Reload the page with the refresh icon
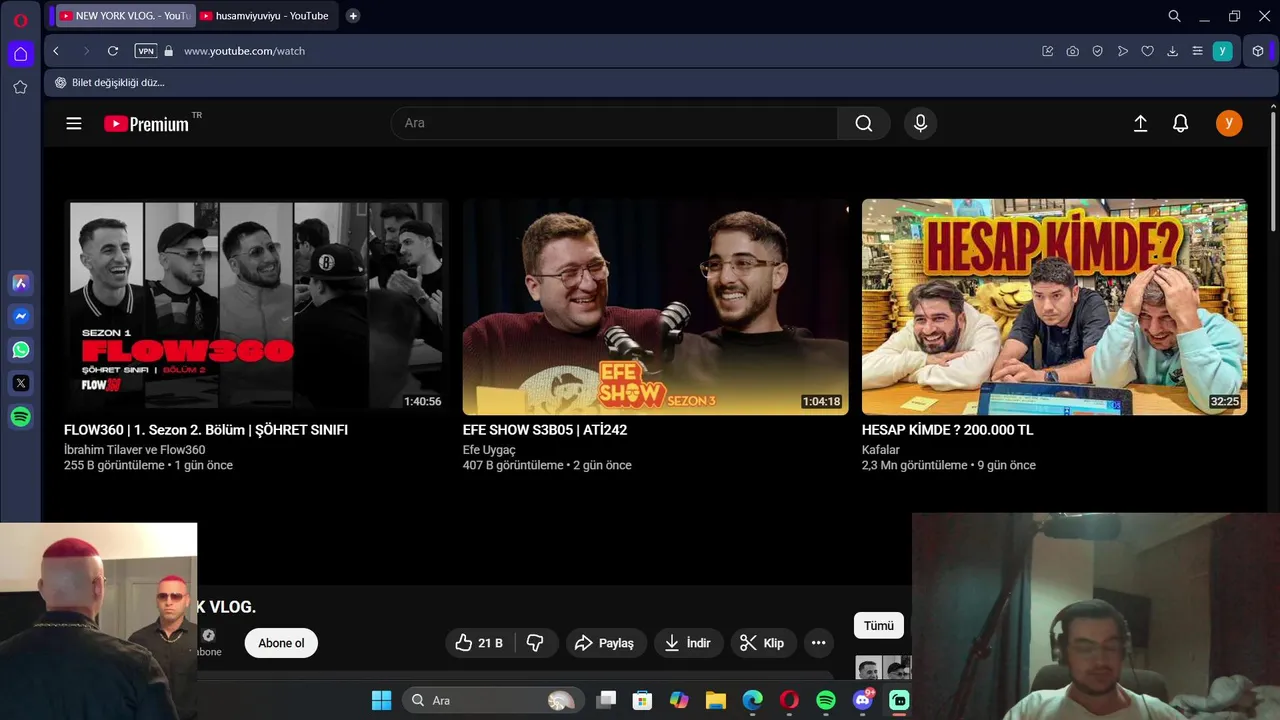1280x720 pixels. click(x=113, y=51)
